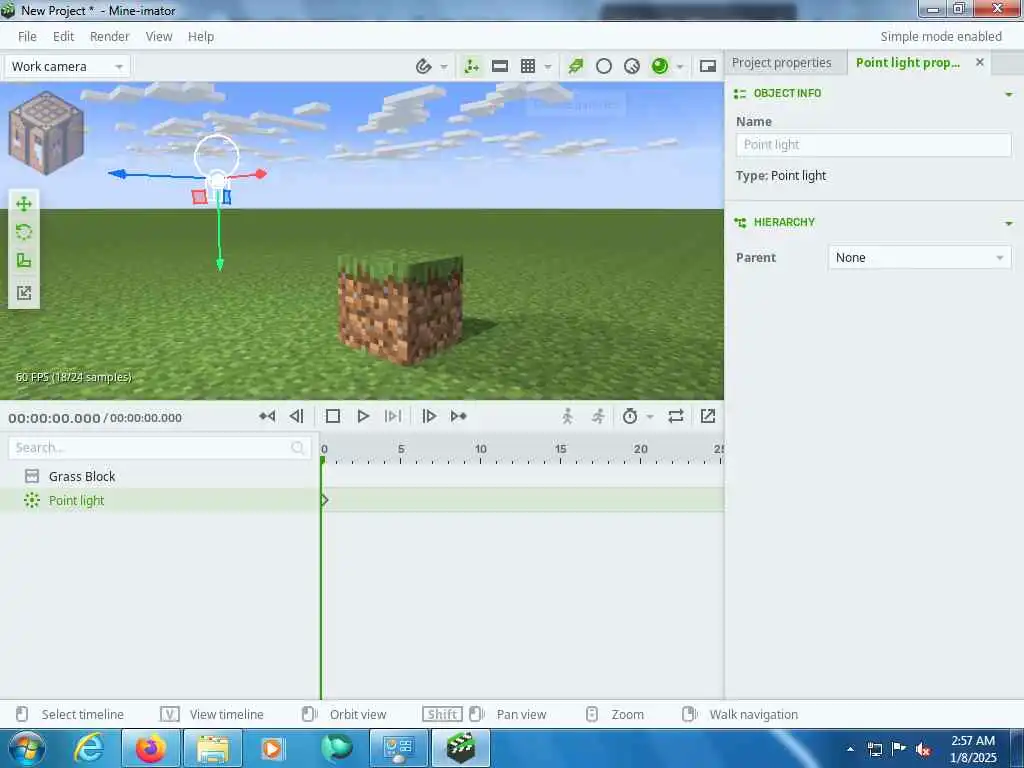Click the Name input field

tap(873, 145)
